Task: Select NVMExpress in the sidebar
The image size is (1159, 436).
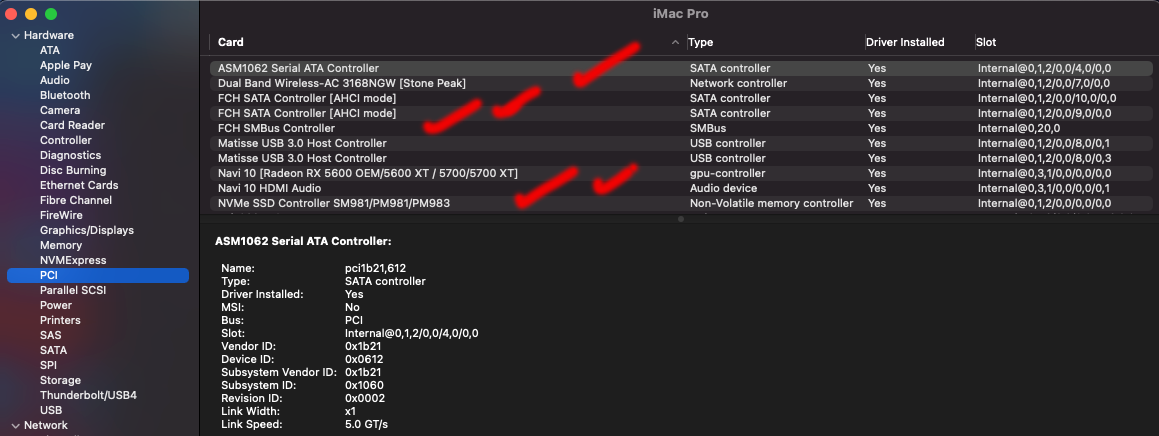Action: 73,260
